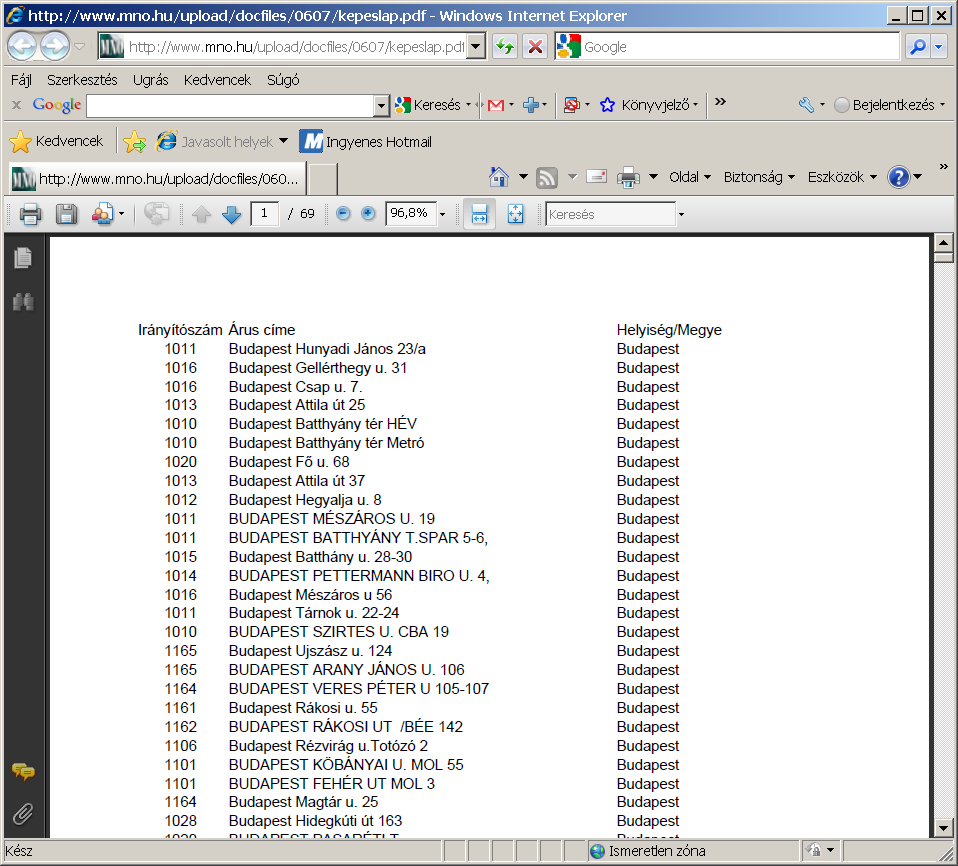Open the Súgó menu
The width and height of the screenshot is (958, 866).
coord(283,80)
